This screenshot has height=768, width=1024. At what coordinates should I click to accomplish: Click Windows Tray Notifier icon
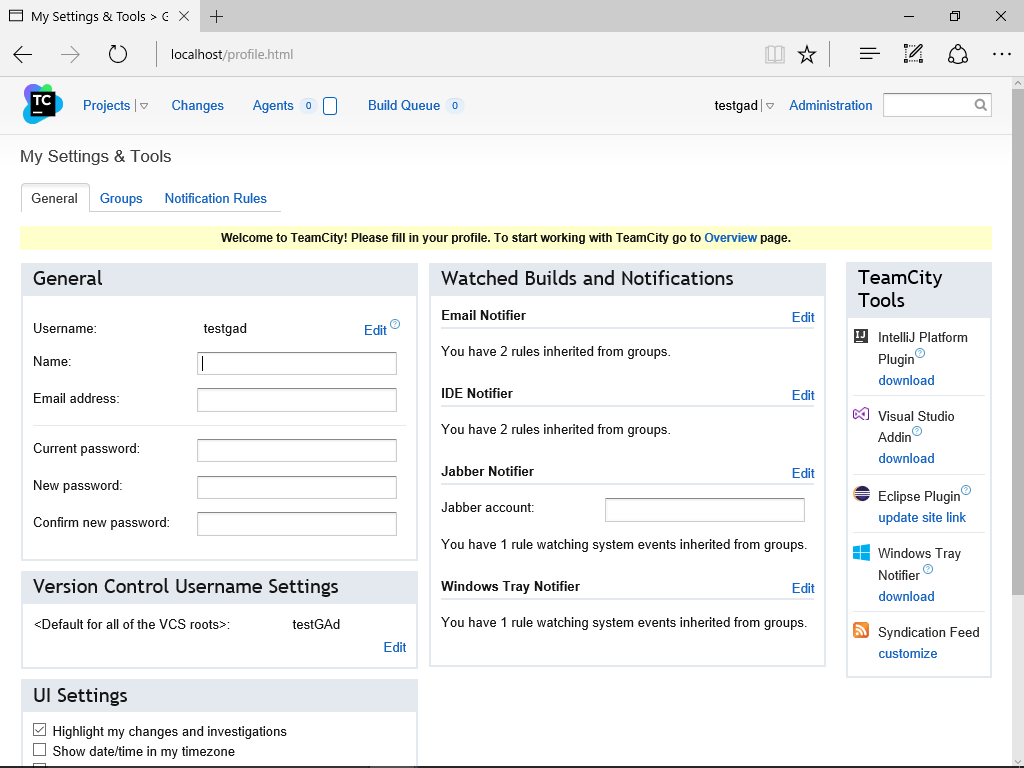(861, 552)
